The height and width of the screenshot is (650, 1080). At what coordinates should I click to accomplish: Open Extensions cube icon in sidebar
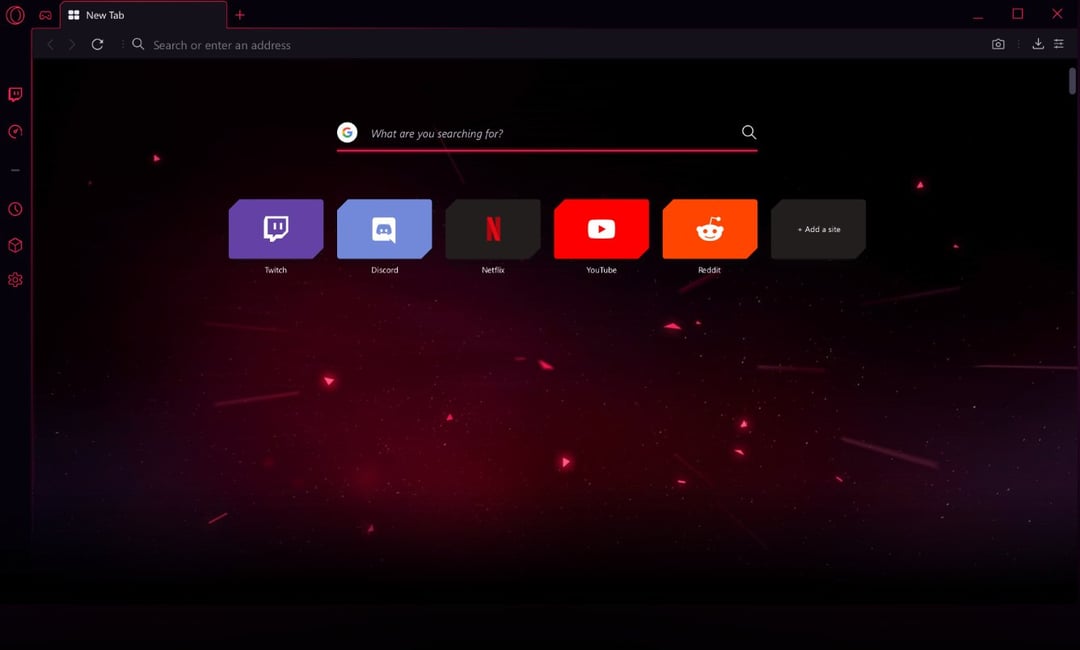click(15, 245)
